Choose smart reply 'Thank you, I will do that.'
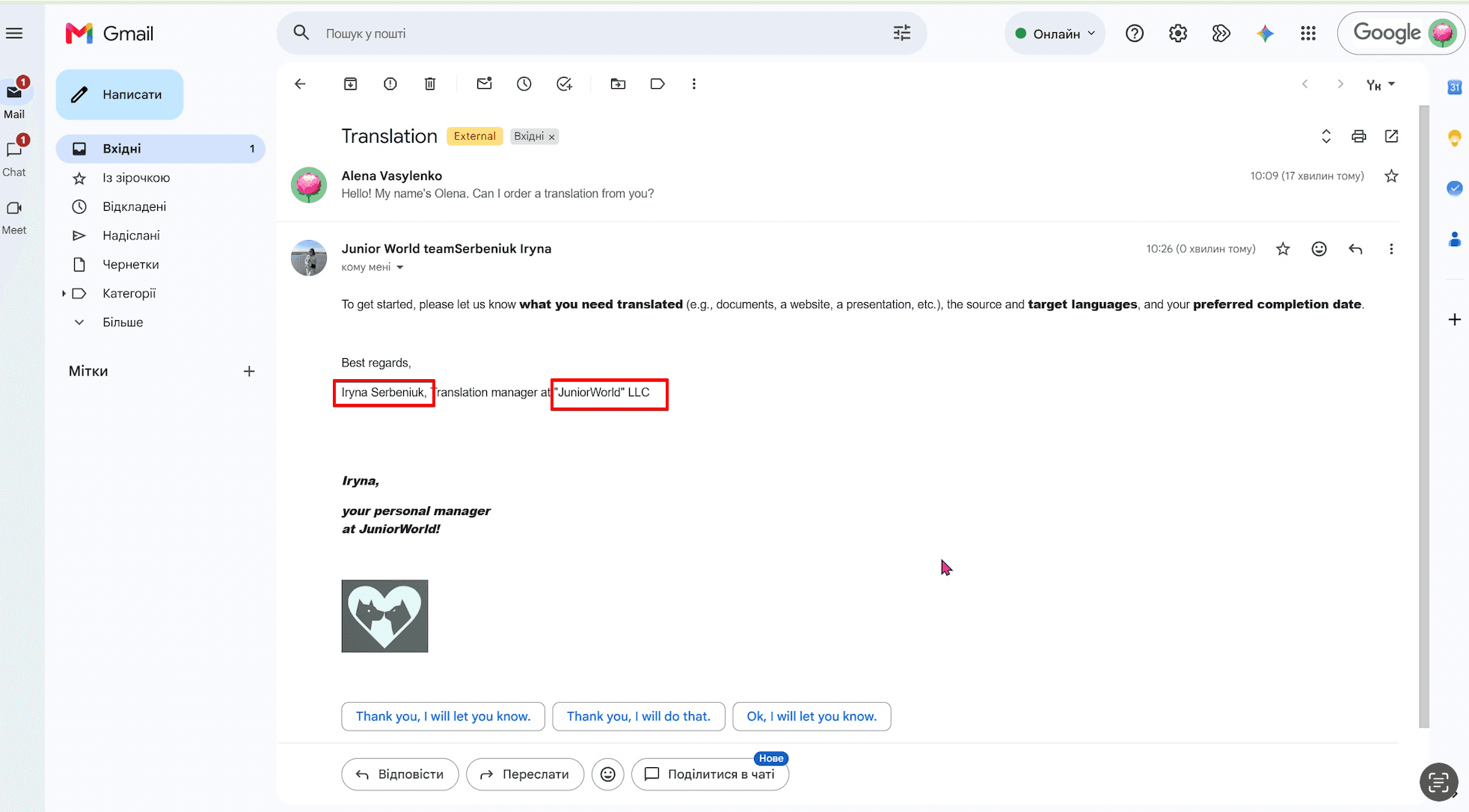 [x=639, y=716]
